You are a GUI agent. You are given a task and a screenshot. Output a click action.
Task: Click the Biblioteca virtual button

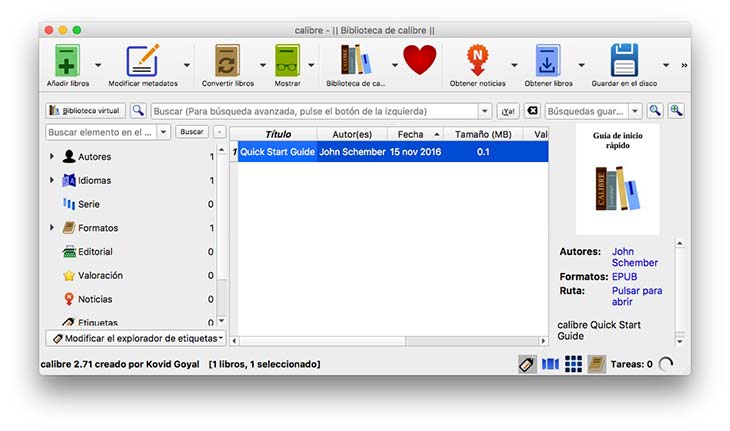click(x=86, y=111)
